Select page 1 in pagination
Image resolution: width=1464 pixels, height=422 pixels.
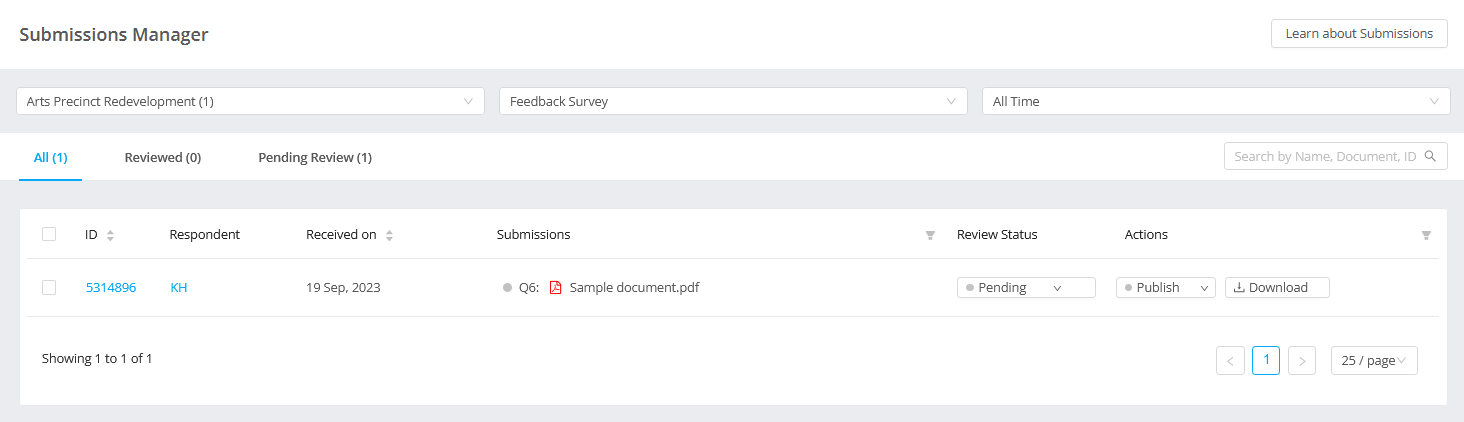1266,360
